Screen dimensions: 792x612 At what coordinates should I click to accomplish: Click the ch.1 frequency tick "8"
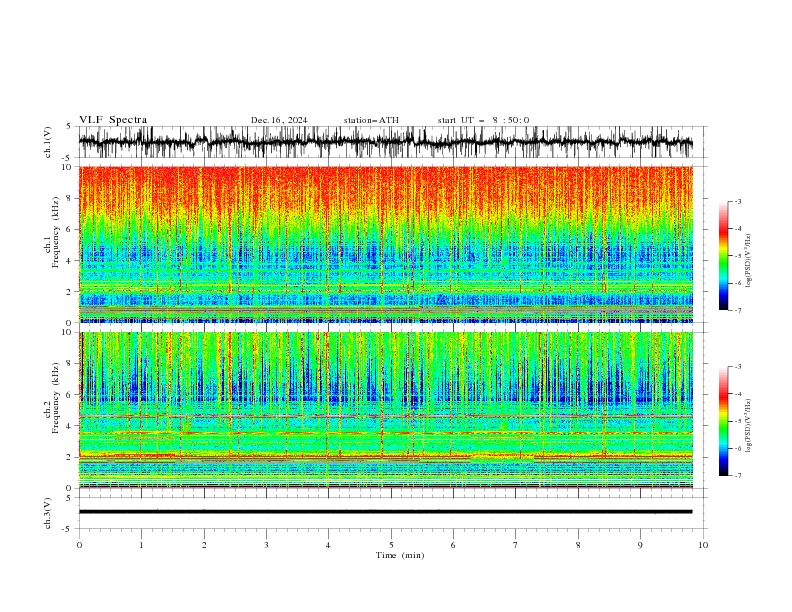click(70, 198)
